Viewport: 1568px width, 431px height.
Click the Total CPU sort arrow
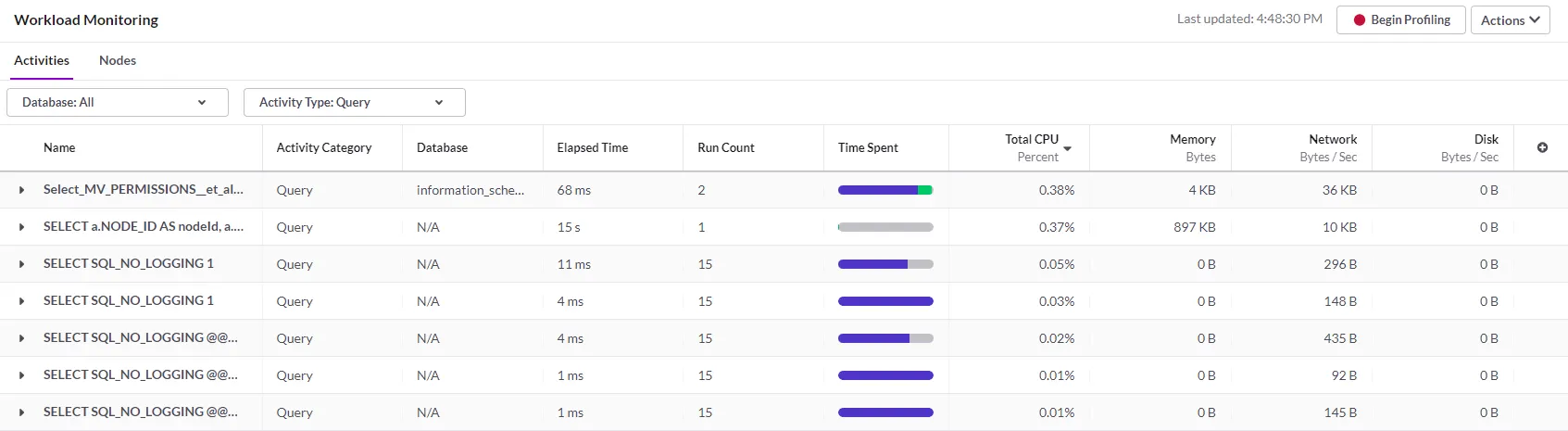pos(1068,148)
